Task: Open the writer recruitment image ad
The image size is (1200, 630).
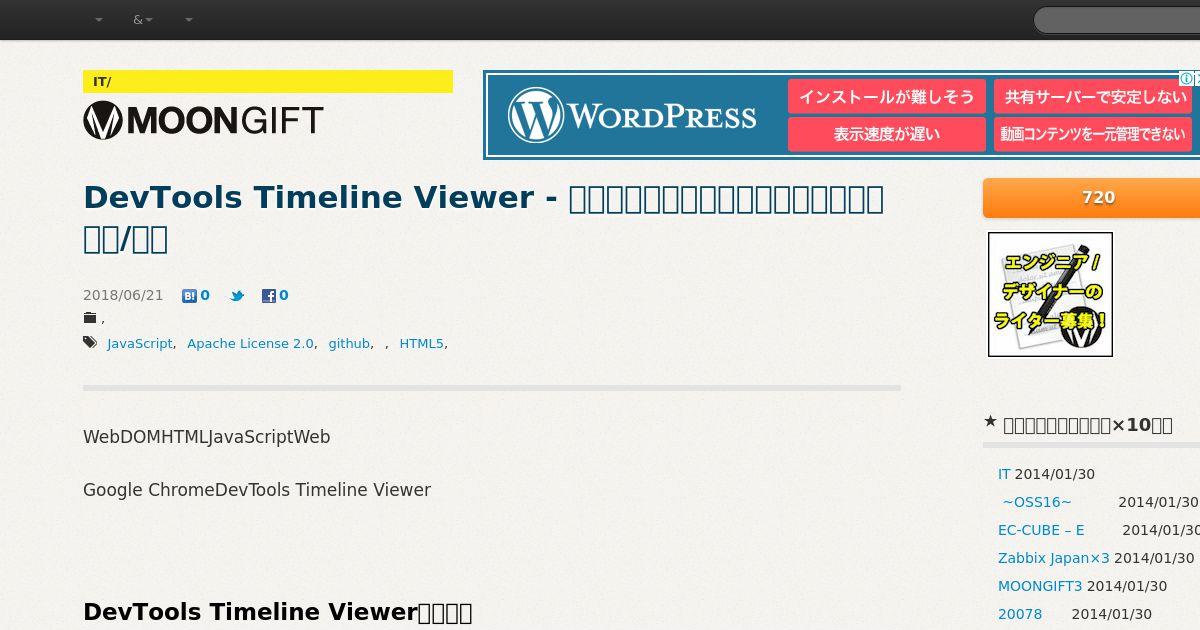Action: pos(1050,294)
